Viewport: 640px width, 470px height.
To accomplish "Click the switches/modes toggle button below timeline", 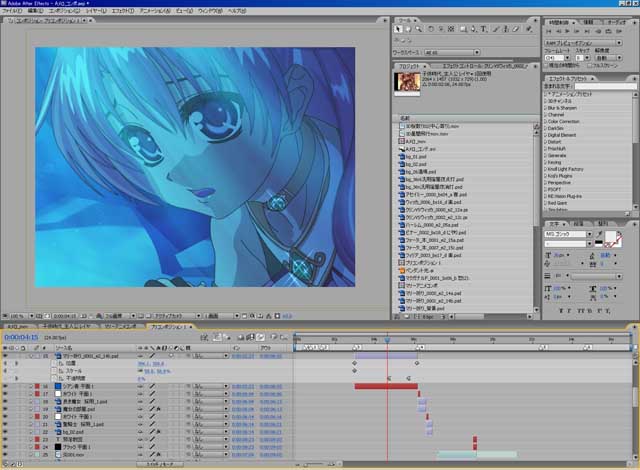I will coord(160,464).
